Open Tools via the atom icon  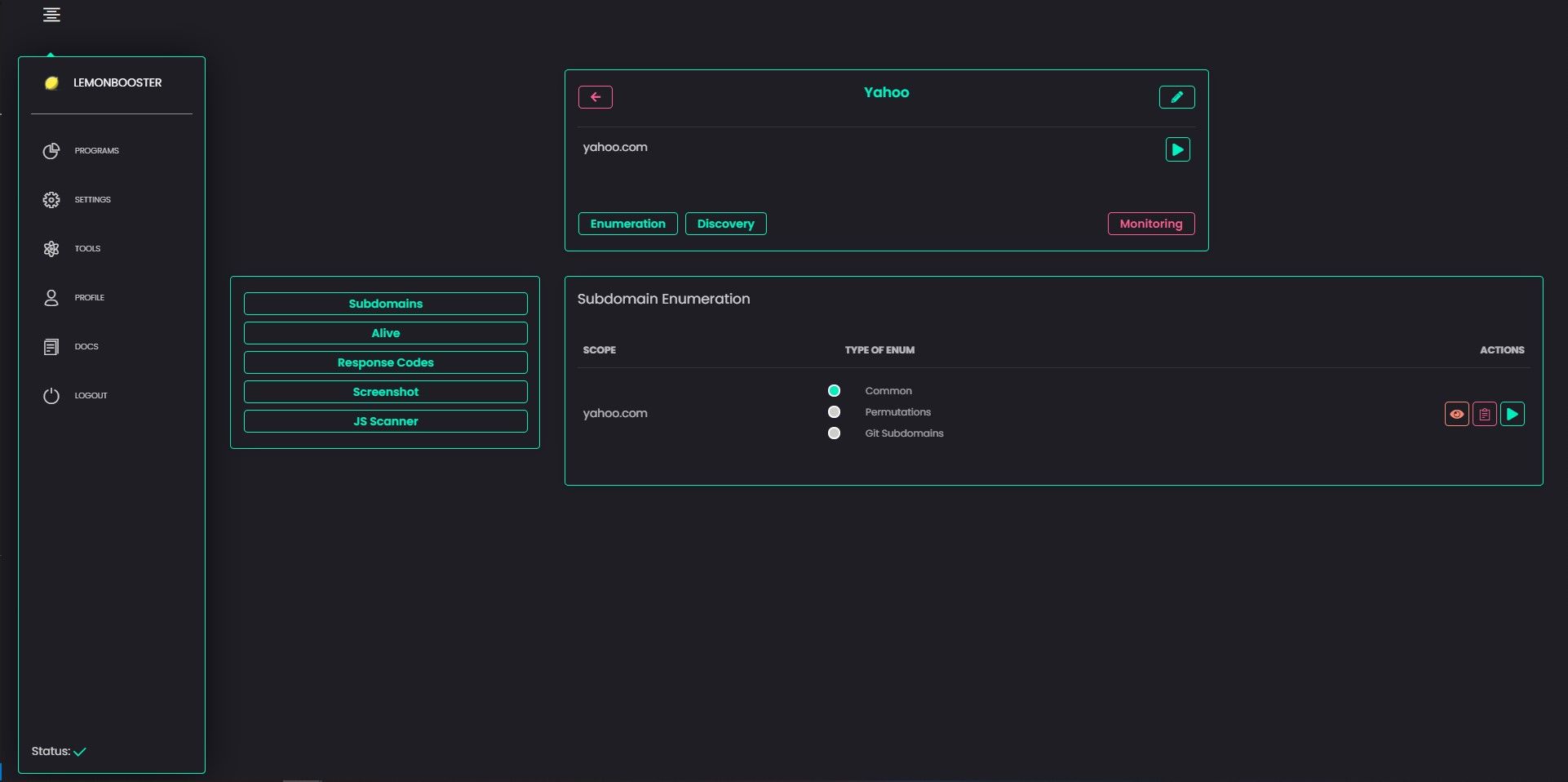pos(51,249)
